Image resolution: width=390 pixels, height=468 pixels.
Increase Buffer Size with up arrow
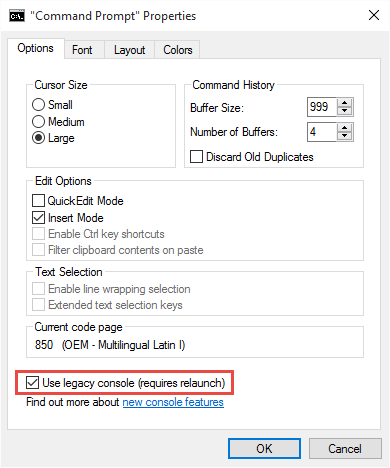pos(345,103)
